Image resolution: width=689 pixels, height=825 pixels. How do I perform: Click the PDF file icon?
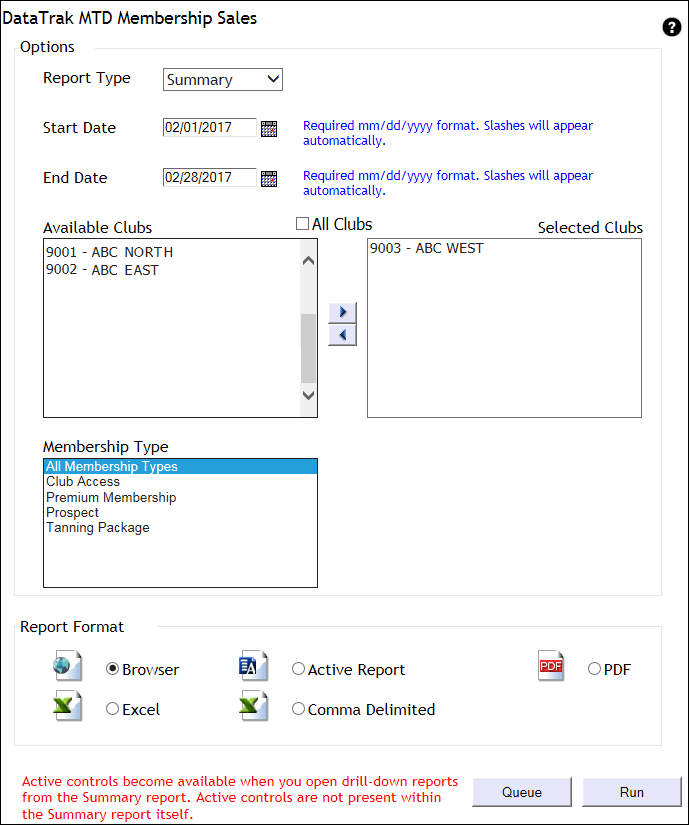pos(551,666)
